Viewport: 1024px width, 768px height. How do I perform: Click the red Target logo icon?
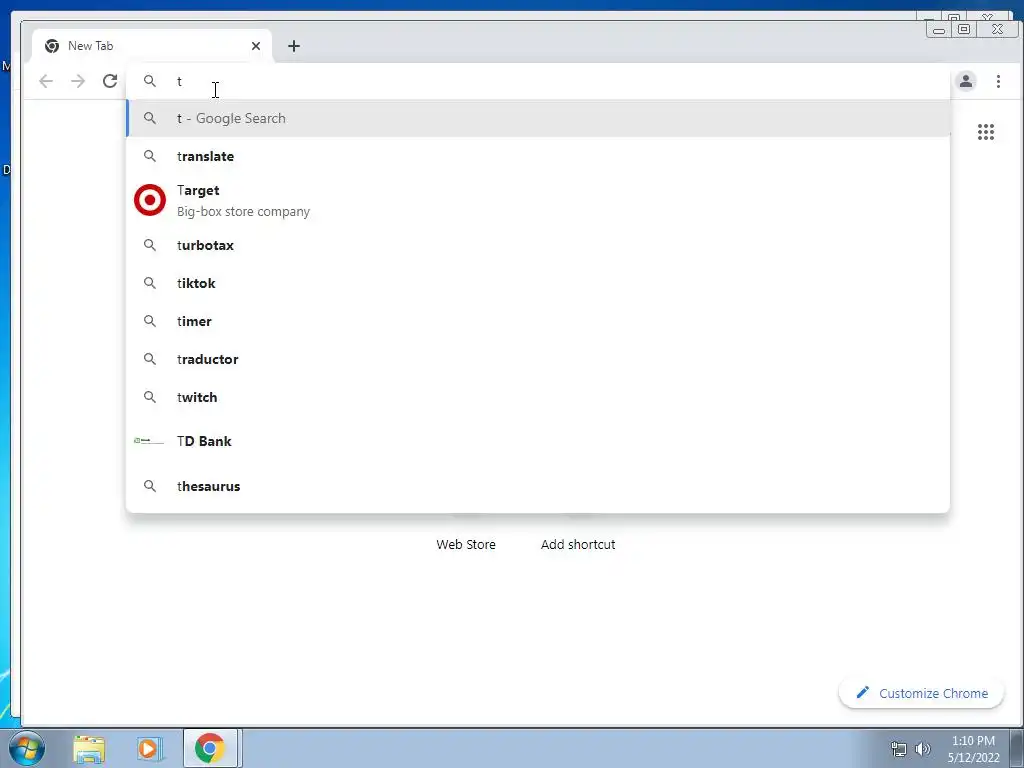point(150,200)
